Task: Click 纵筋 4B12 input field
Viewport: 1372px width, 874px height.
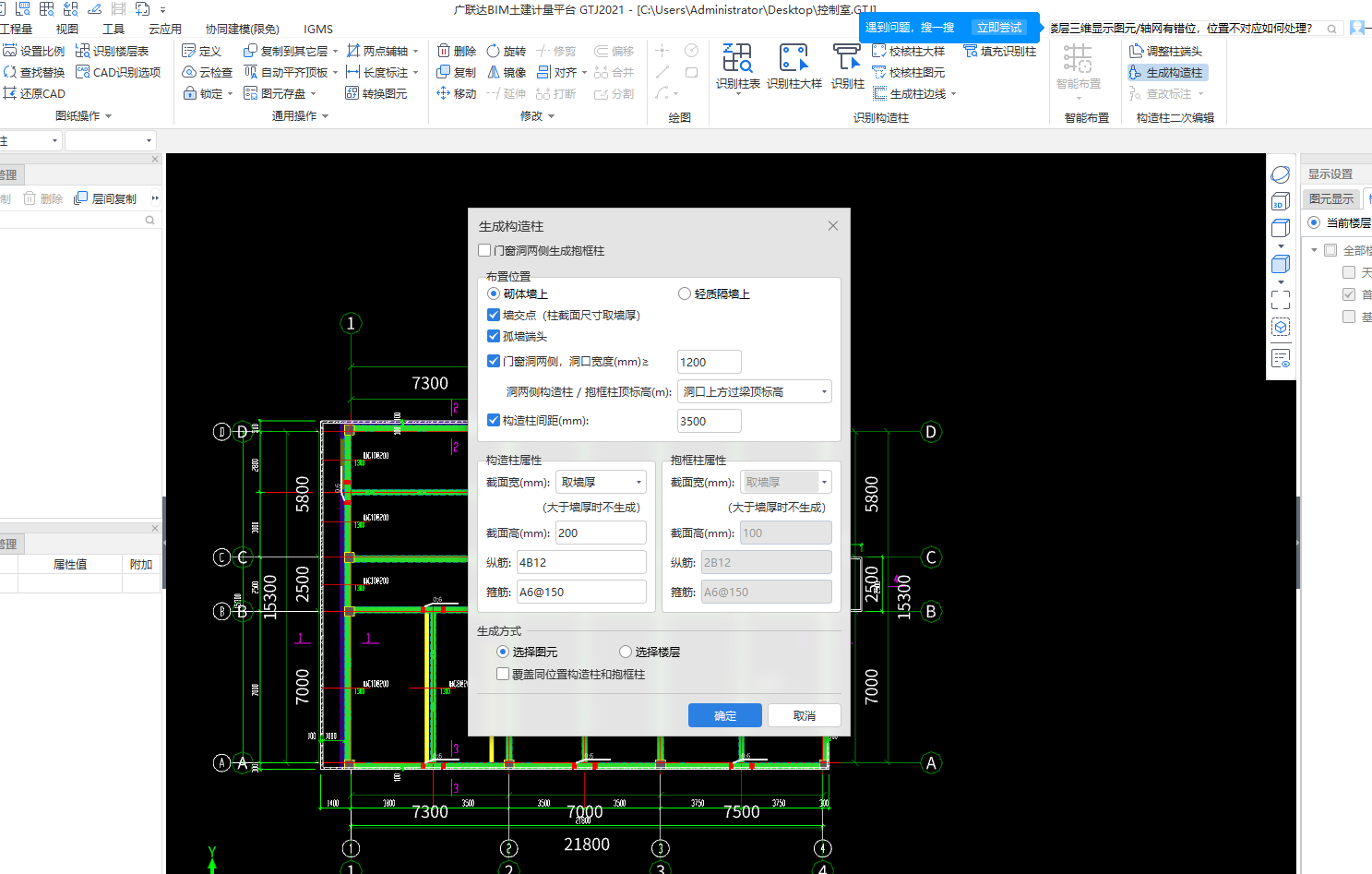Action: coord(581,562)
